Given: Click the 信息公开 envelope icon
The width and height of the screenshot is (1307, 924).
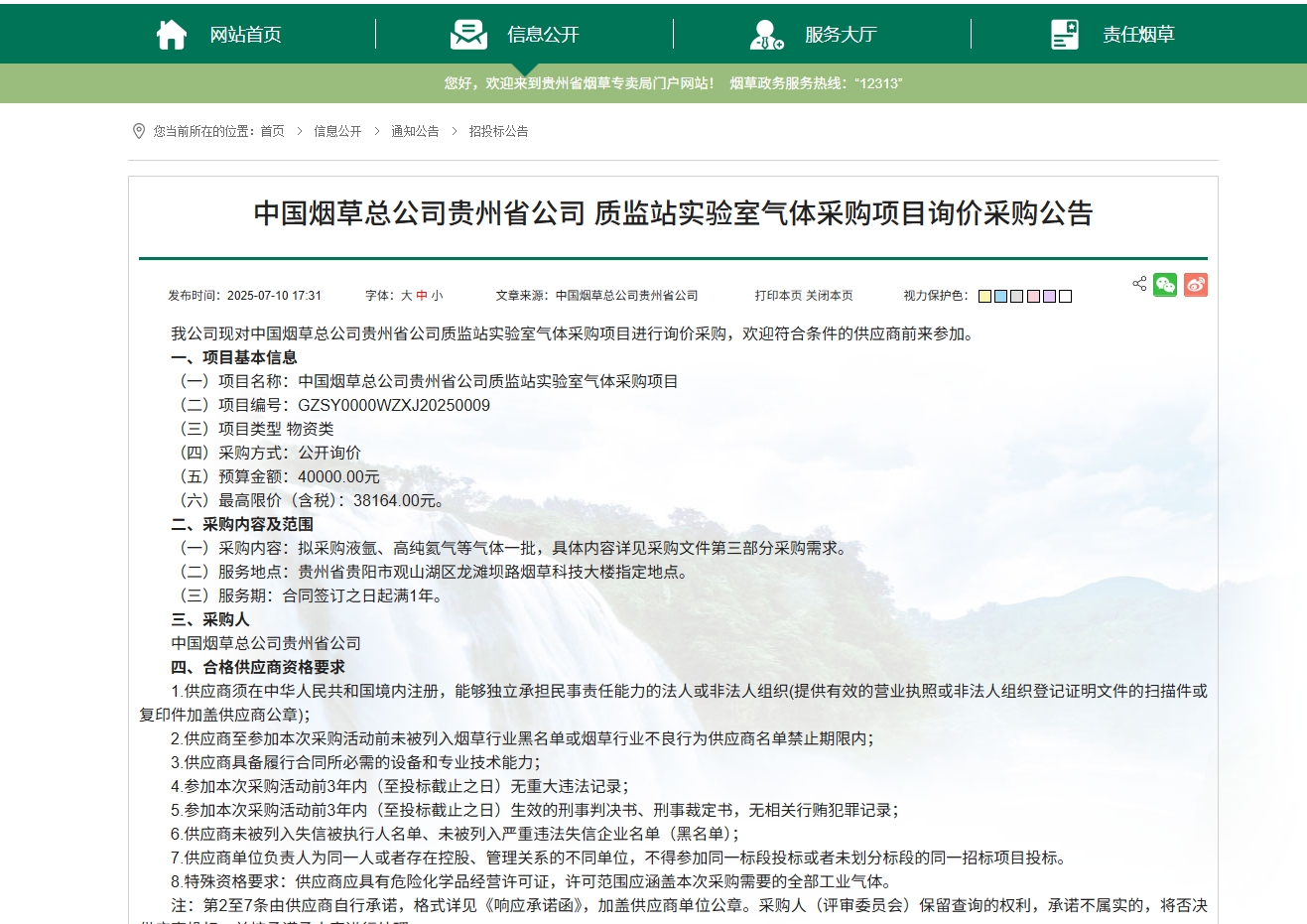Looking at the screenshot, I should (x=468, y=35).
